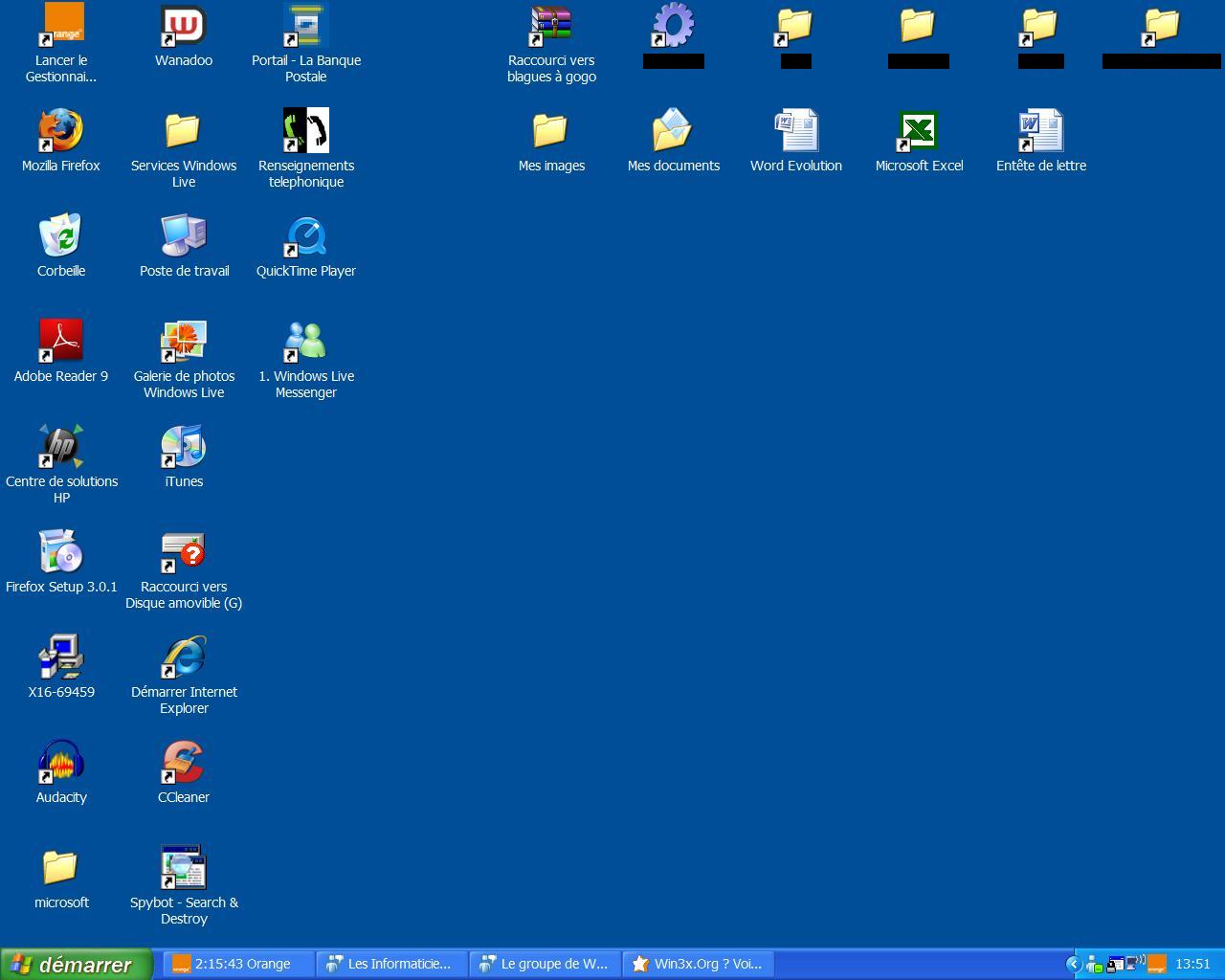Click the wireless network connection tray icon
The height and width of the screenshot is (980, 1225).
(x=1136, y=963)
